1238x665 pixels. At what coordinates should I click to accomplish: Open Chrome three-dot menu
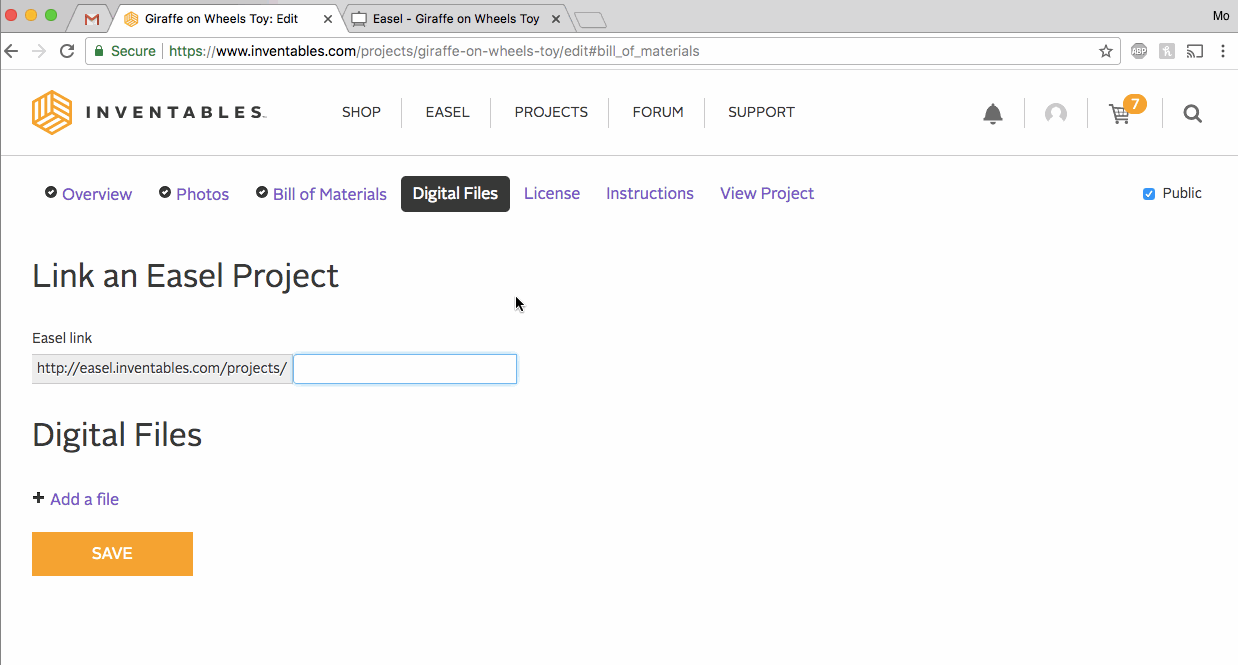1223,51
